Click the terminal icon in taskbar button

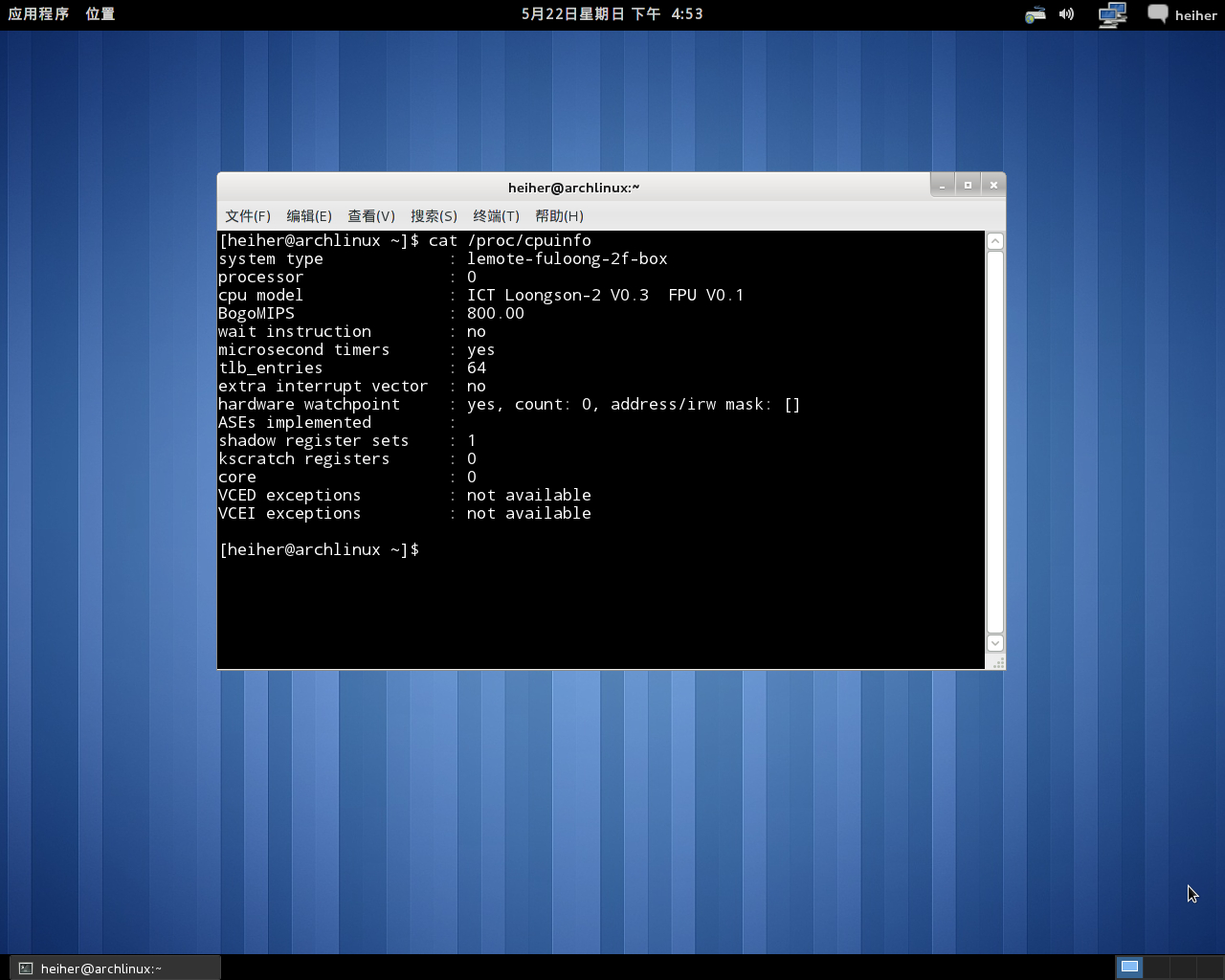tap(26, 969)
